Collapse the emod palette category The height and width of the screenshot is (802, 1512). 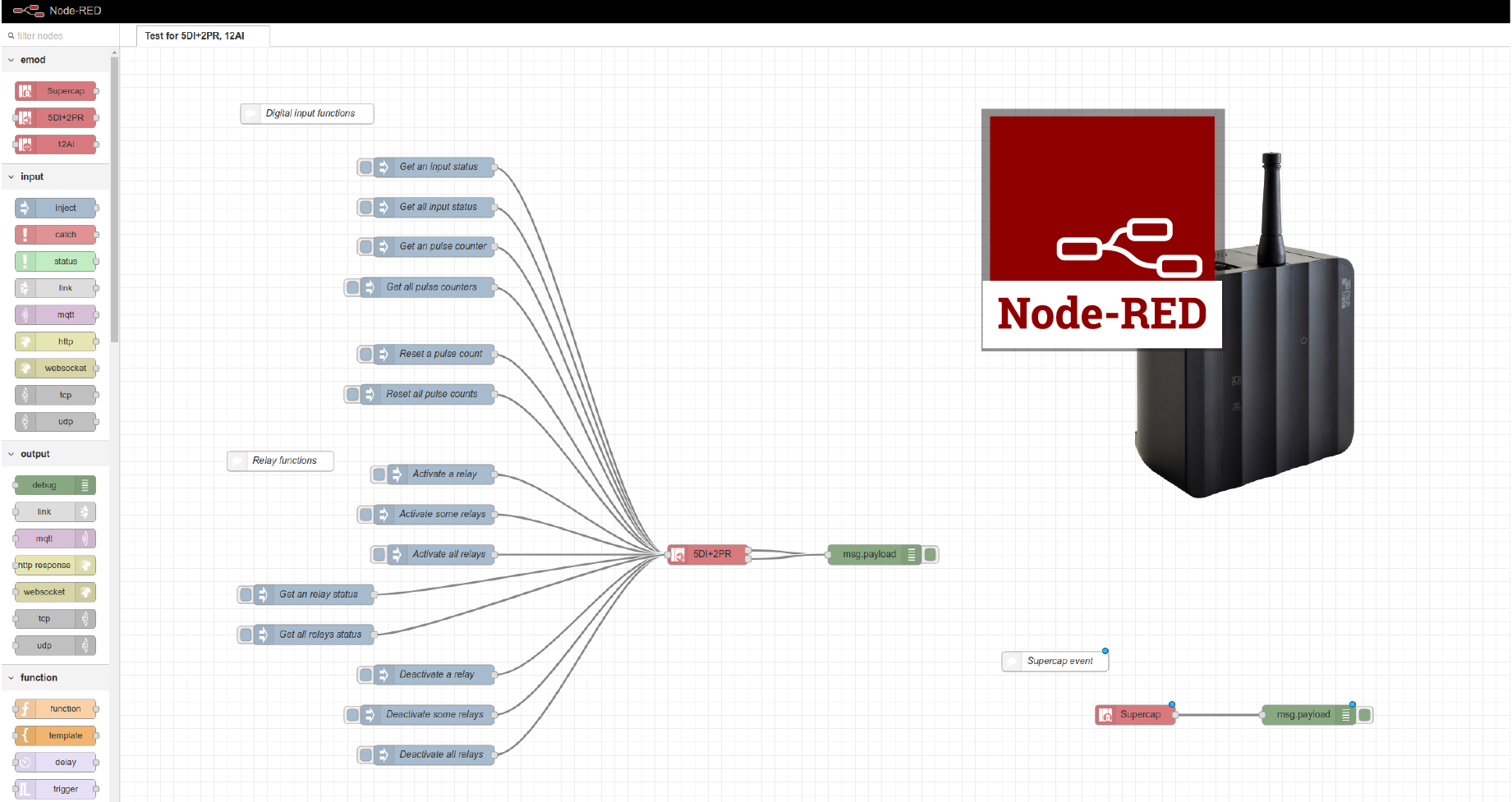click(55, 60)
